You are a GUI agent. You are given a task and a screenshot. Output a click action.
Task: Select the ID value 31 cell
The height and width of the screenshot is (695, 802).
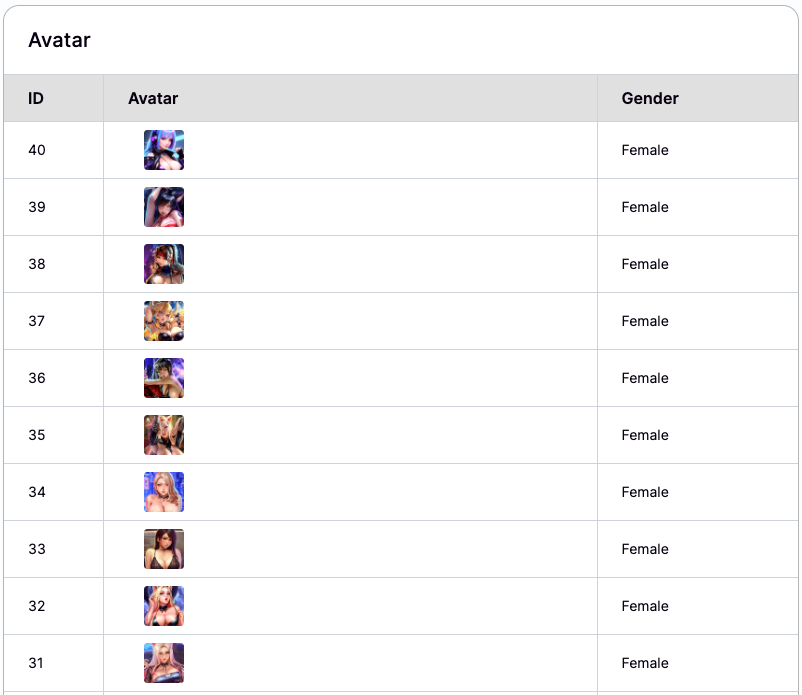(x=37, y=663)
